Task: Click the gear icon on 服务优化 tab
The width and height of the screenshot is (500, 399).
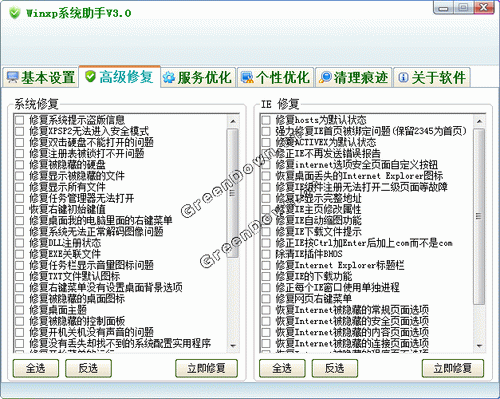Action: click(169, 78)
